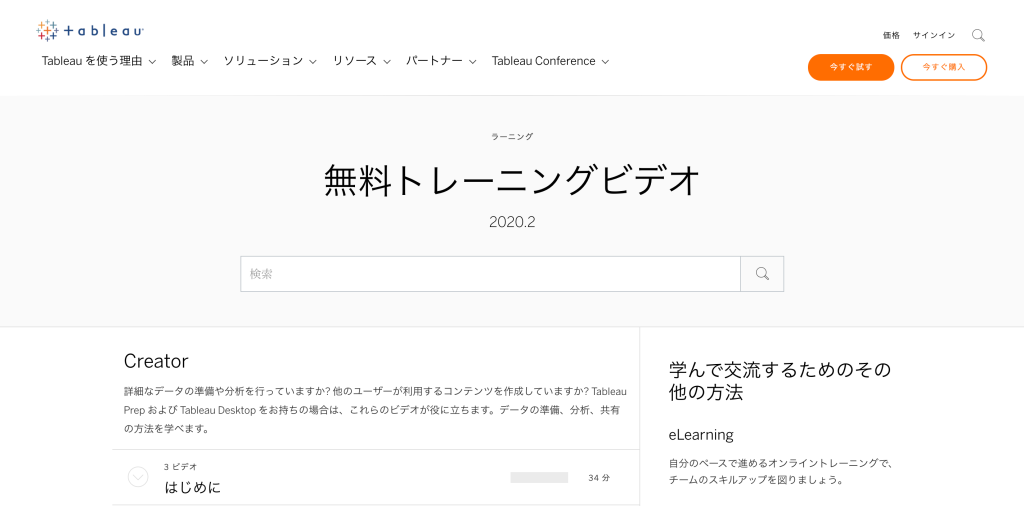Click the 34 分 duration text
This screenshot has height=506, width=1024.
(x=599, y=478)
